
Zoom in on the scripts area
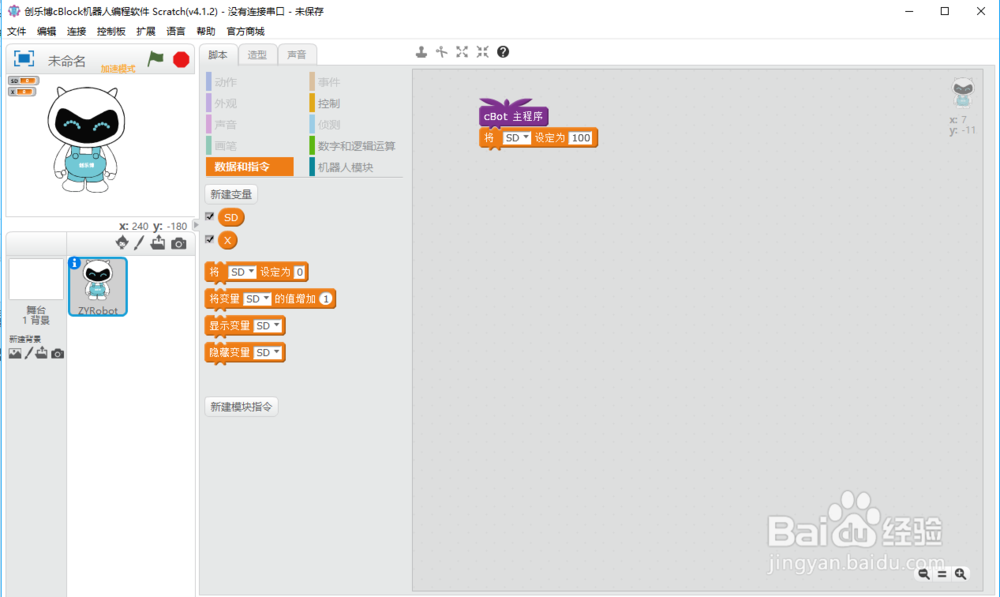pyautogui.click(x=960, y=574)
